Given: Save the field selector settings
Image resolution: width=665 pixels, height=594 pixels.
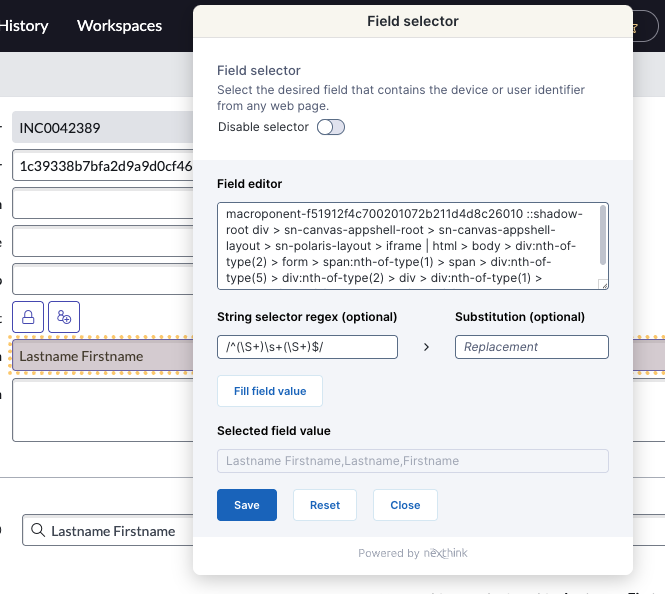Looking at the screenshot, I should (247, 505).
